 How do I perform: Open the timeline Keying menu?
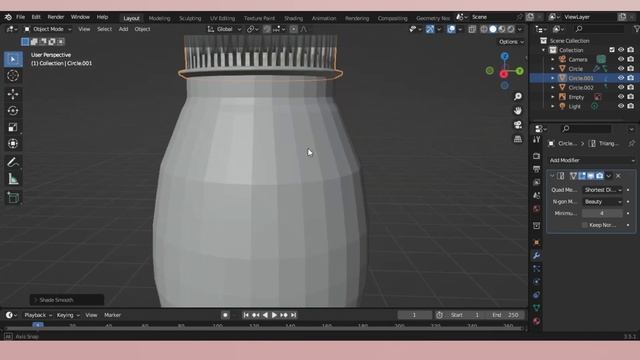click(x=68, y=315)
